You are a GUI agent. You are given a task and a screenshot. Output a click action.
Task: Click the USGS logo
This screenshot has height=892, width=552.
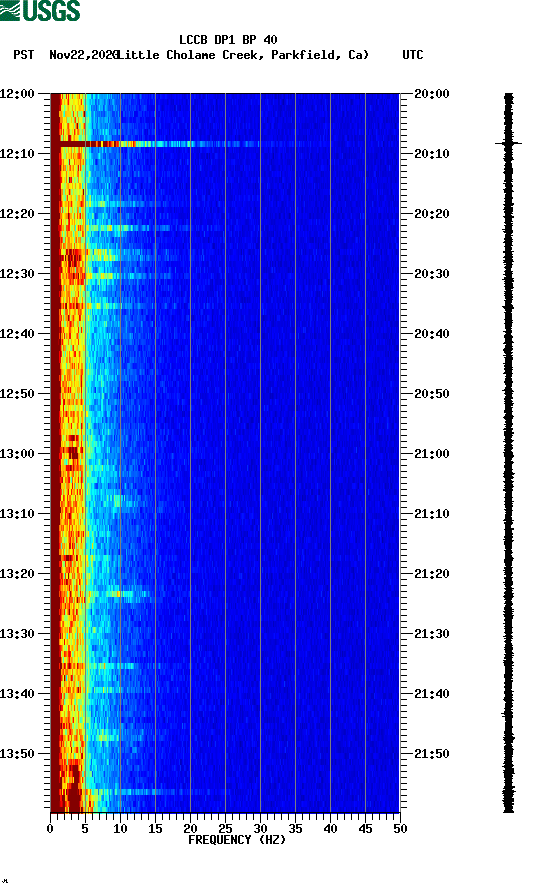40,10
